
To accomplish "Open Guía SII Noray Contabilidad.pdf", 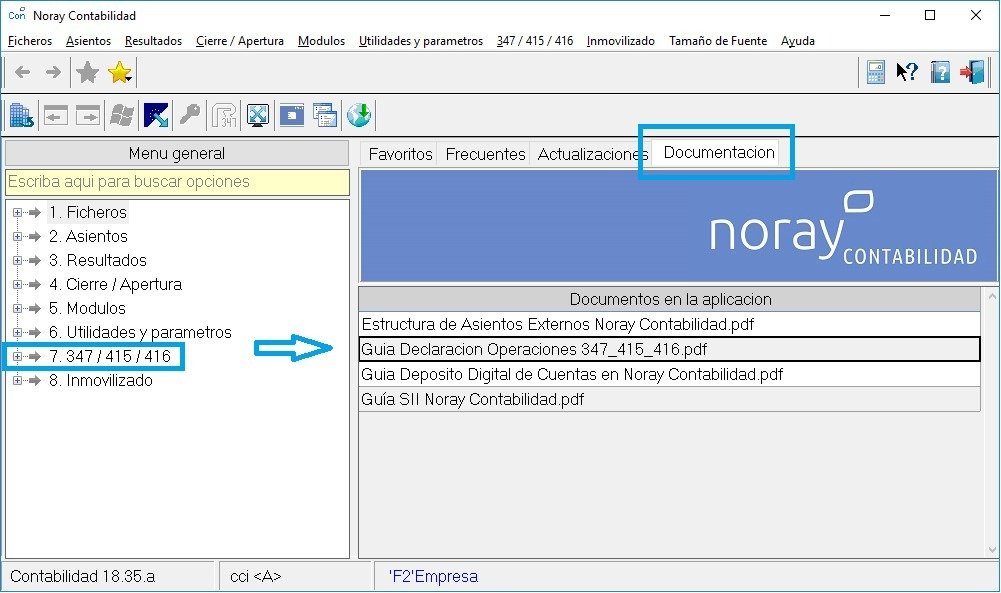I will pyautogui.click(x=669, y=399).
